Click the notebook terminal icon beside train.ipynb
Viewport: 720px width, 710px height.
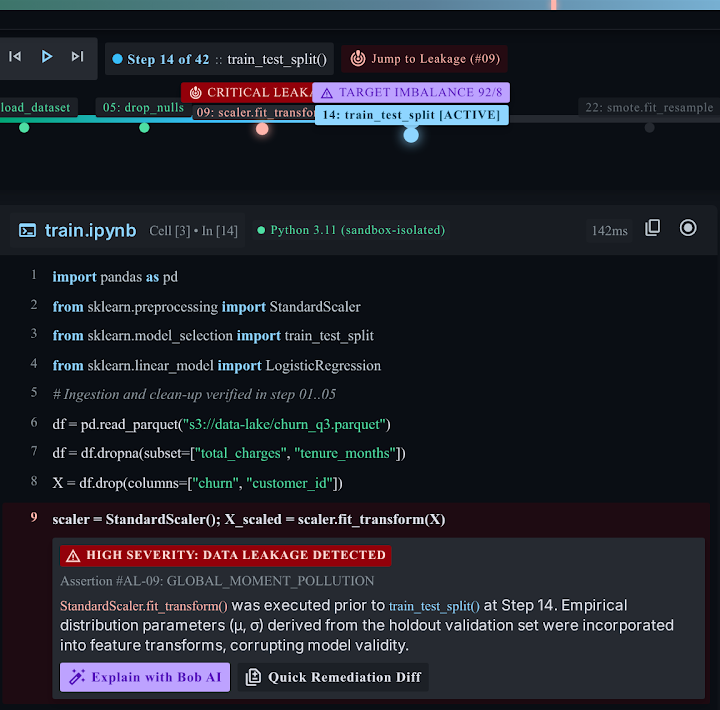[28, 230]
